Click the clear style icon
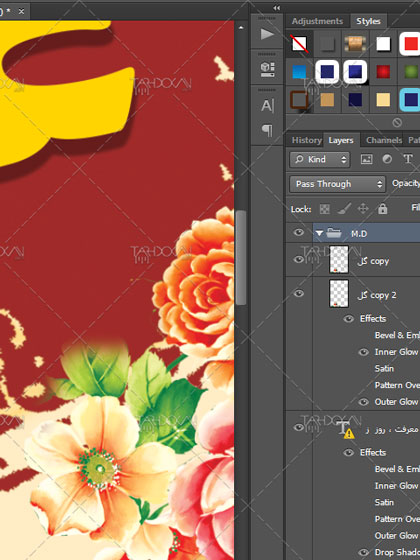Image resolution: width=420 pixels, height=560 pixels. coord(397,123)
